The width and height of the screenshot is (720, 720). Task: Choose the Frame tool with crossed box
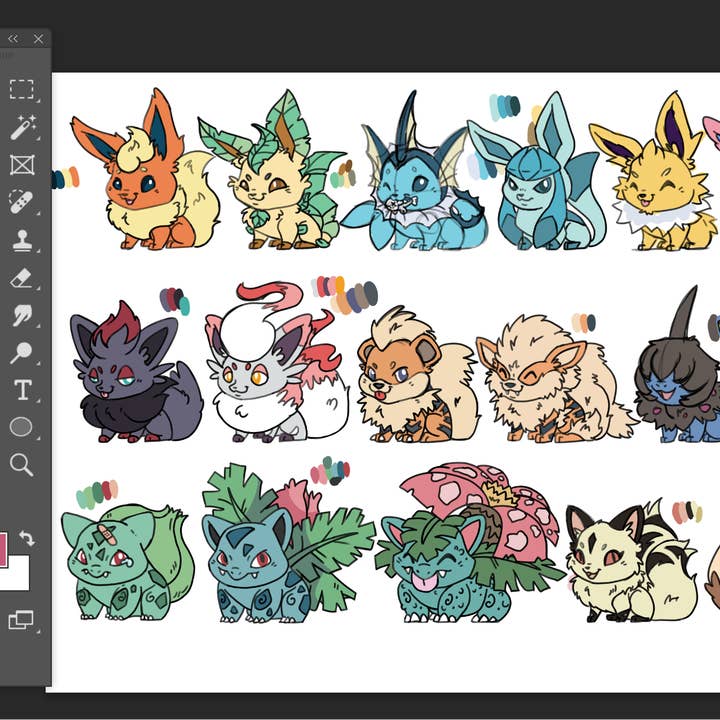[x=21, y=165]
